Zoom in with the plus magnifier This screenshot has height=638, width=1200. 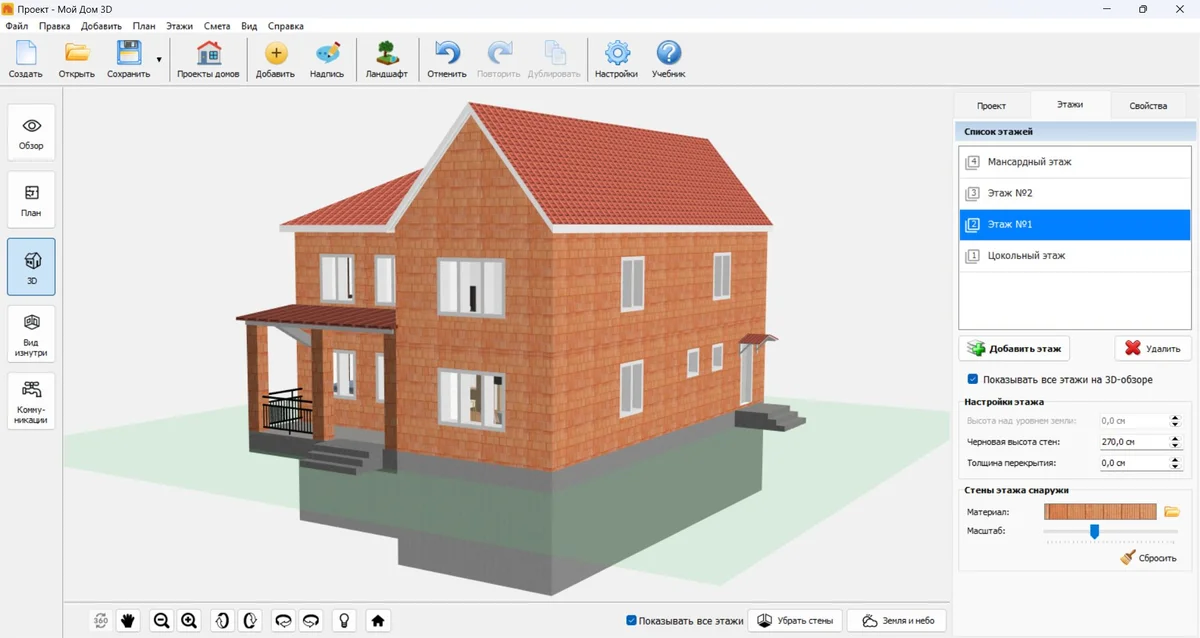[x=189, y=620]
